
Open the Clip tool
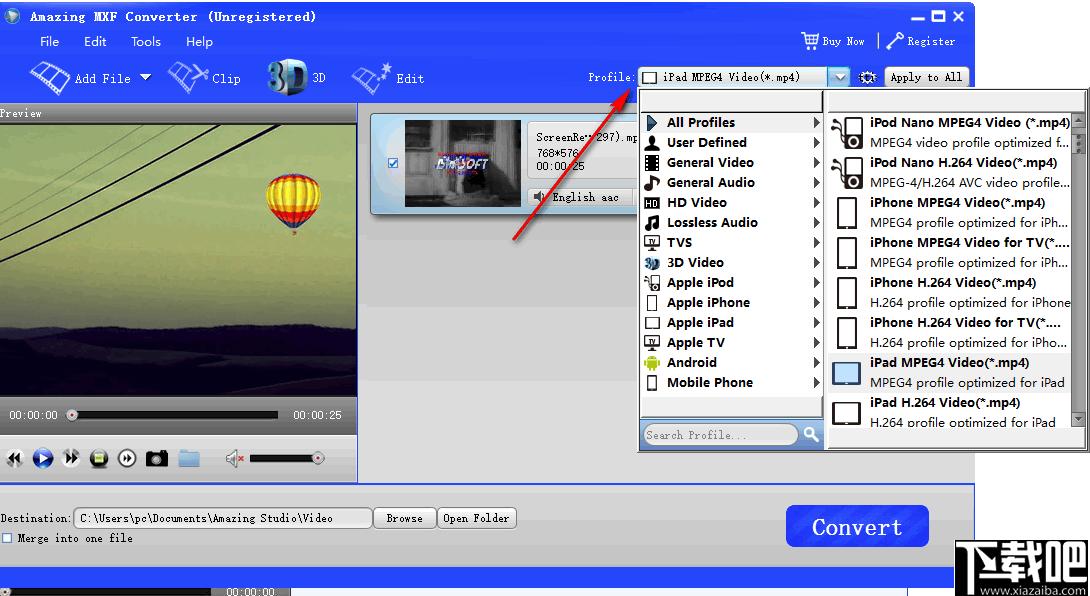(x=204, y=78)
